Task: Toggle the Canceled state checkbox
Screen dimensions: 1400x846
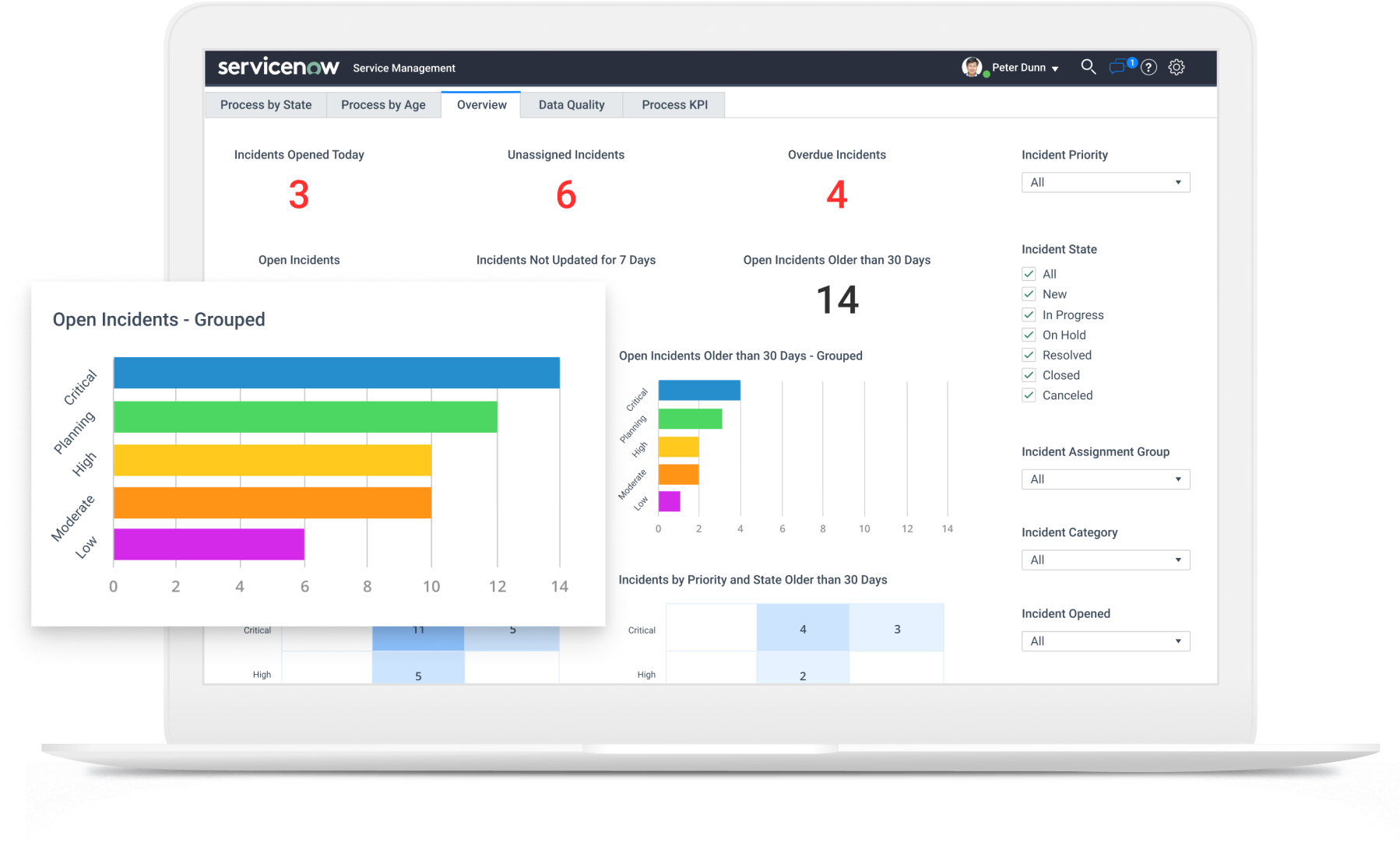Action: click(x=1029, y=395)
